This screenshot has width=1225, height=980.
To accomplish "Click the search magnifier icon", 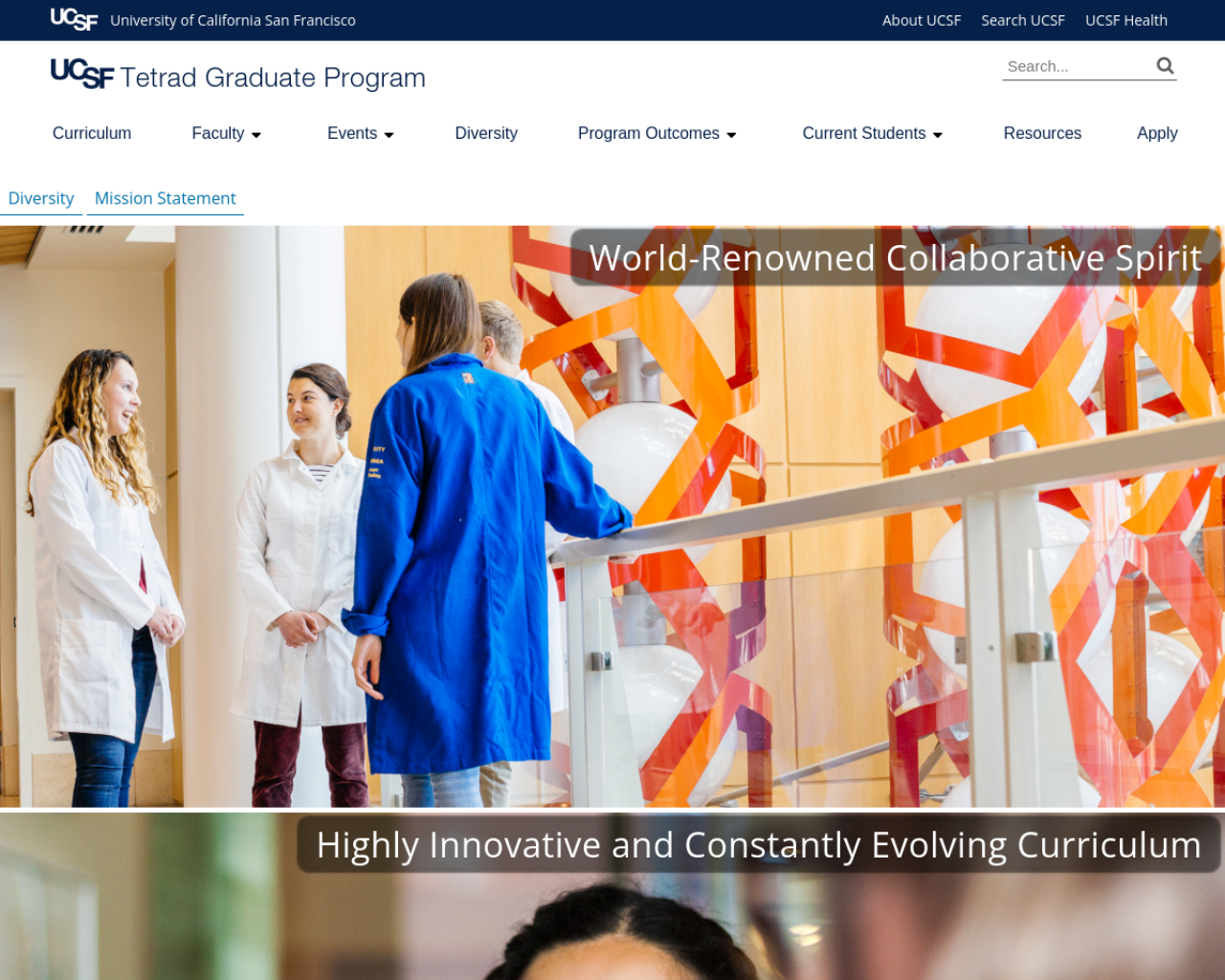I will pos(1165,66).
